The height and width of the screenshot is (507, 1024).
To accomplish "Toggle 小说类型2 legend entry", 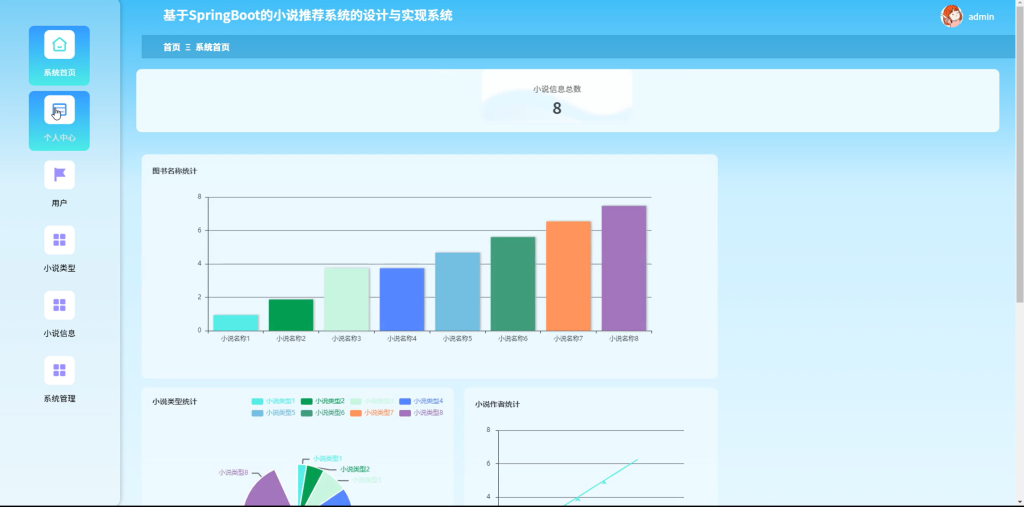I will pos(323,401).
